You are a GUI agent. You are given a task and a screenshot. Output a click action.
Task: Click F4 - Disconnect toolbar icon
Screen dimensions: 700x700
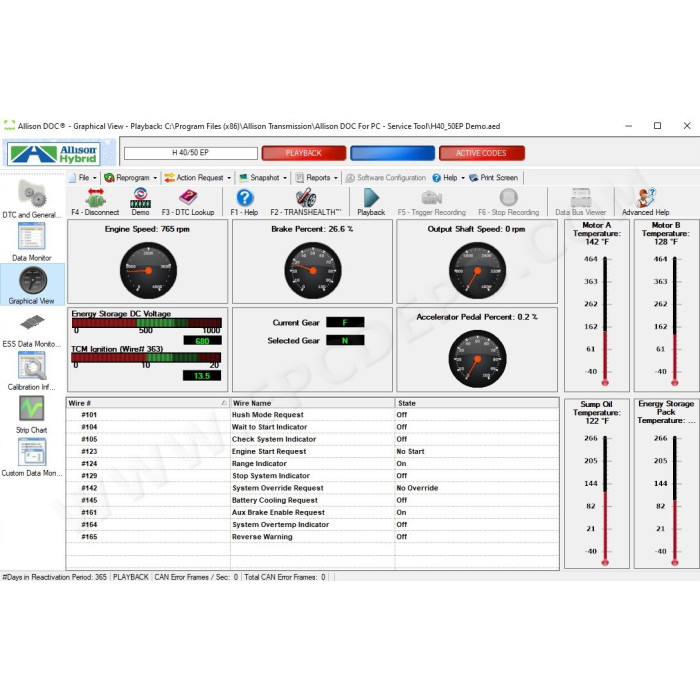click(96, 197)
